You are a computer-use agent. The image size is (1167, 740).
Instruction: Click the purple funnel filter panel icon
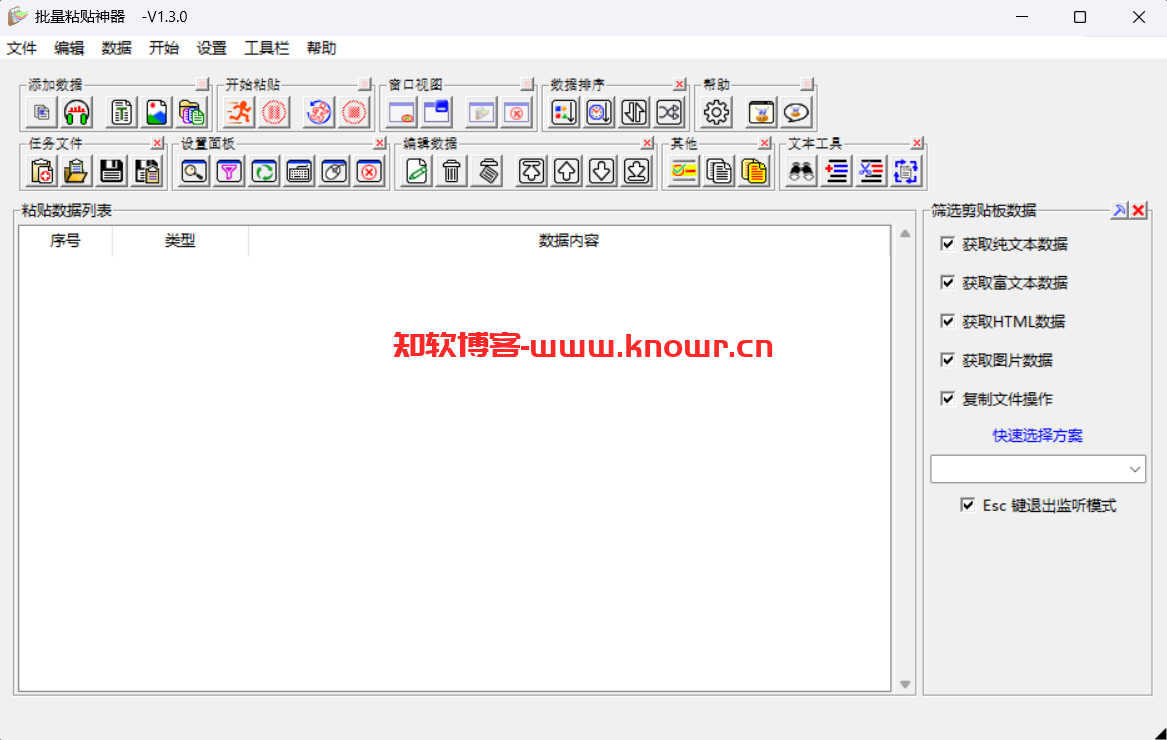pos(229,171)
